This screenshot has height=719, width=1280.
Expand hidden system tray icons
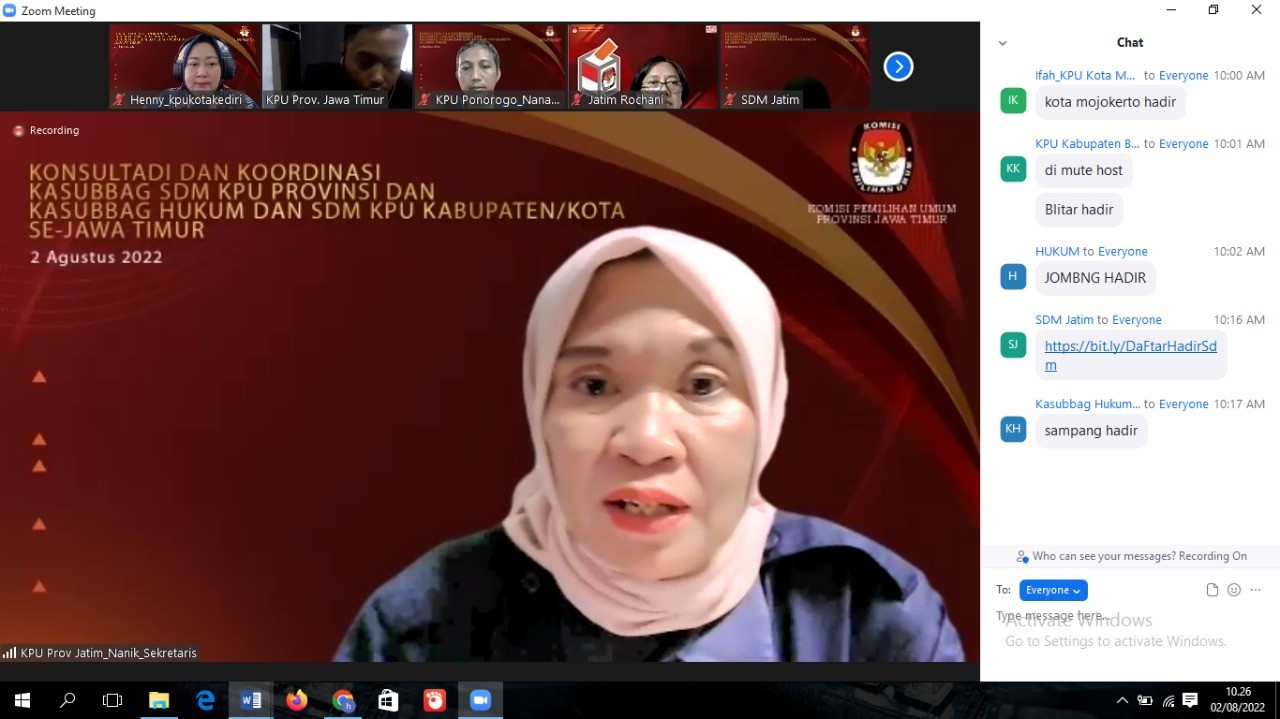1122,701
